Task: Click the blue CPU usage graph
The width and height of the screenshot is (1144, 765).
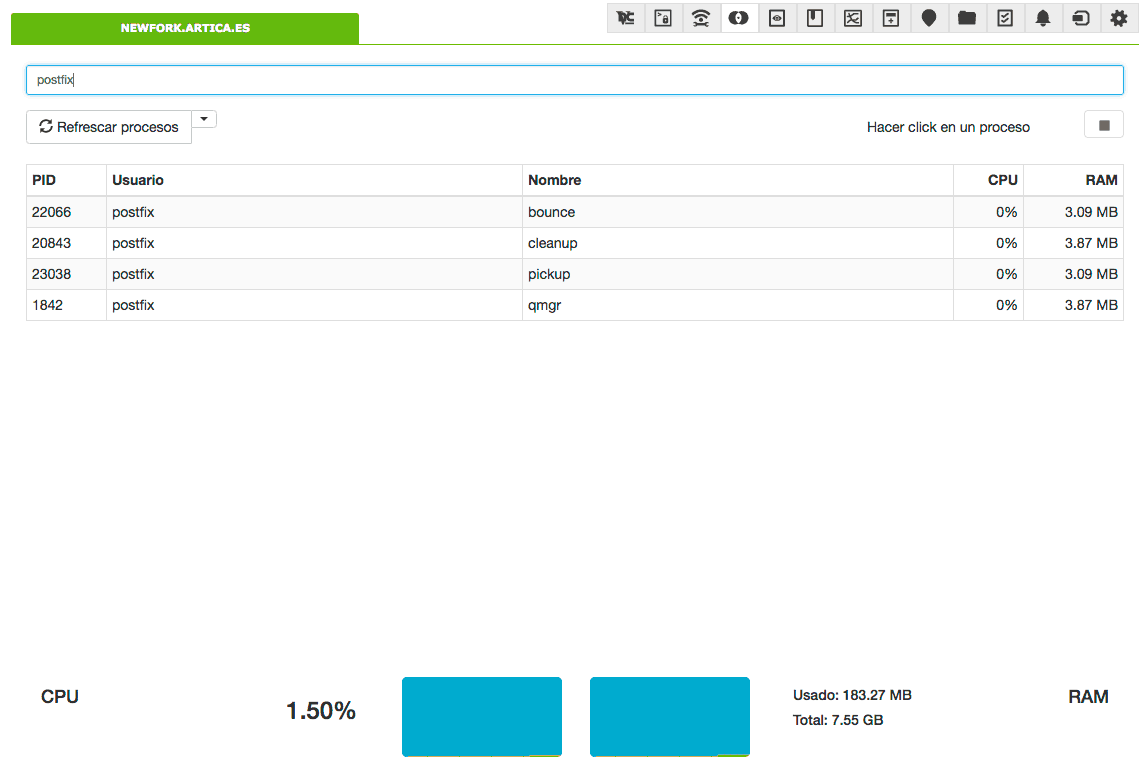Action: pos(481,716)
